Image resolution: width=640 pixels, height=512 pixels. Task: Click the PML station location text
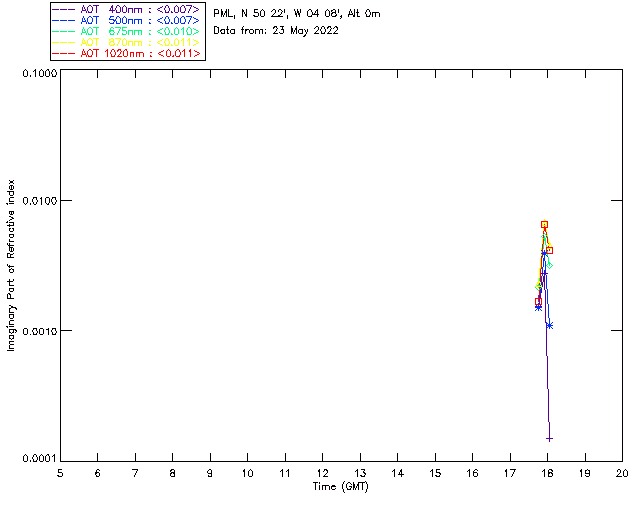[x=297, y=14]
